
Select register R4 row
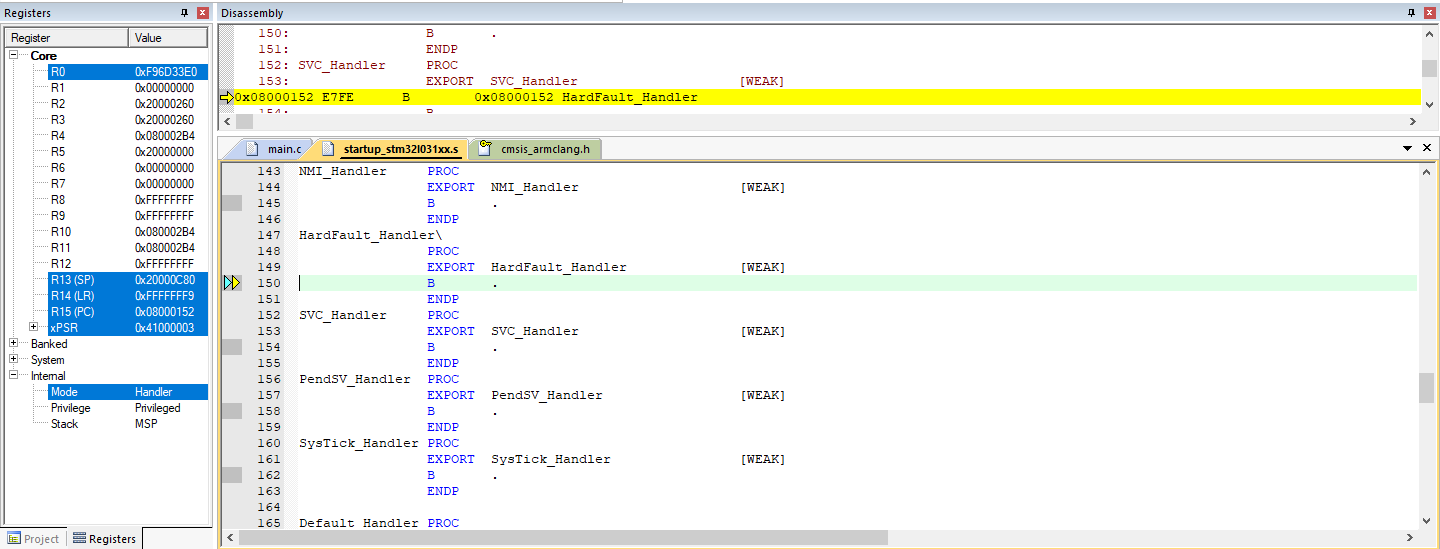pyautogui.click(x=128, y=136)
